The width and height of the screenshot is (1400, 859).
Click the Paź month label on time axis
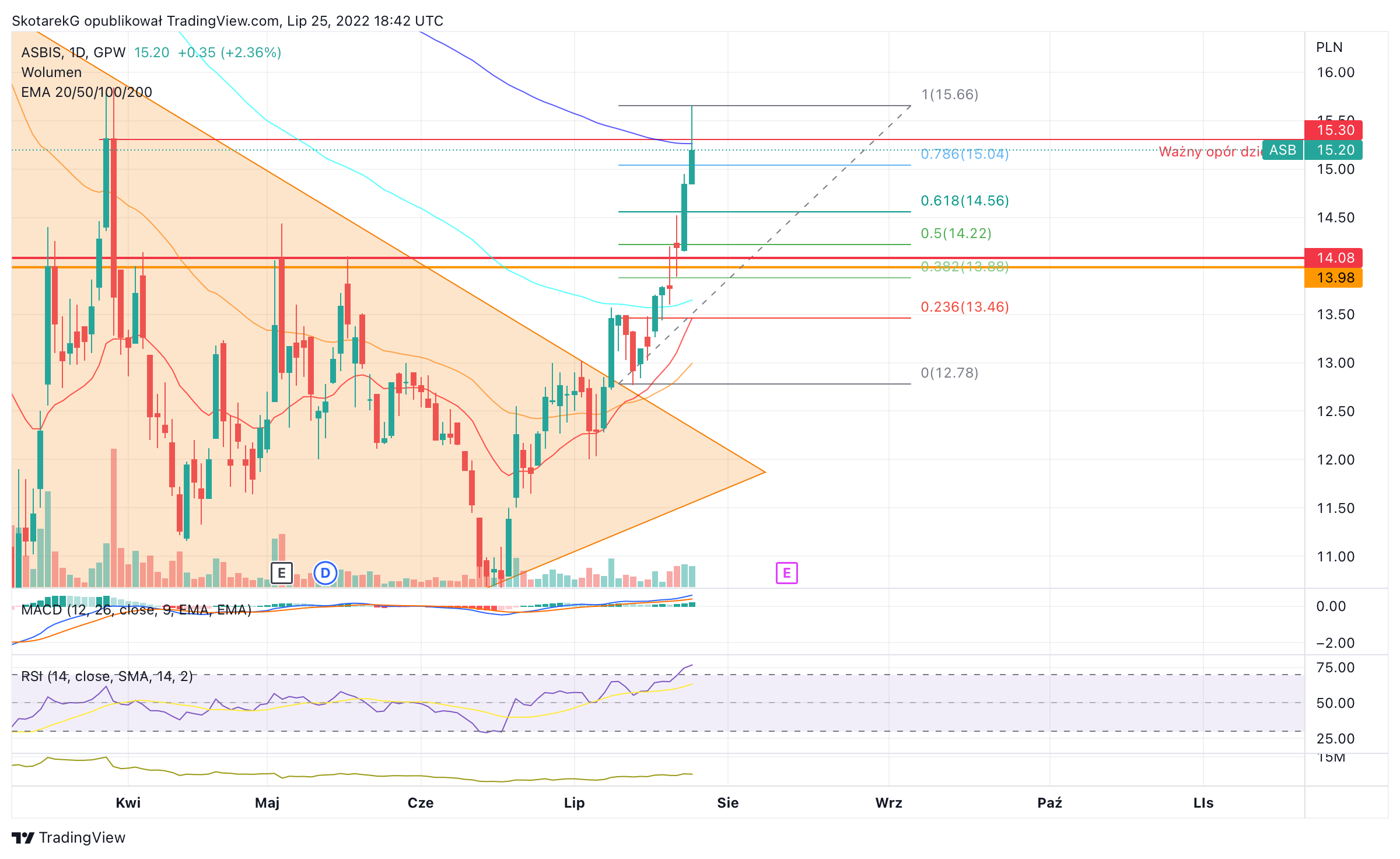coord(1050,803)
